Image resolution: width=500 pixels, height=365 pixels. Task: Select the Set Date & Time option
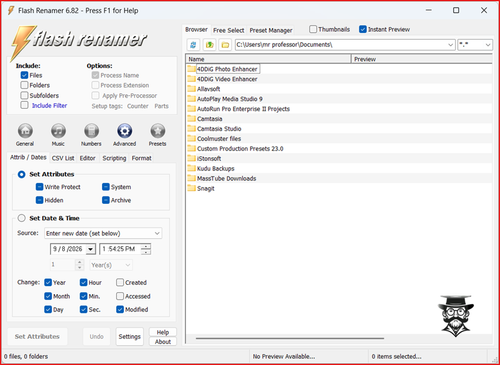point(22,218)
